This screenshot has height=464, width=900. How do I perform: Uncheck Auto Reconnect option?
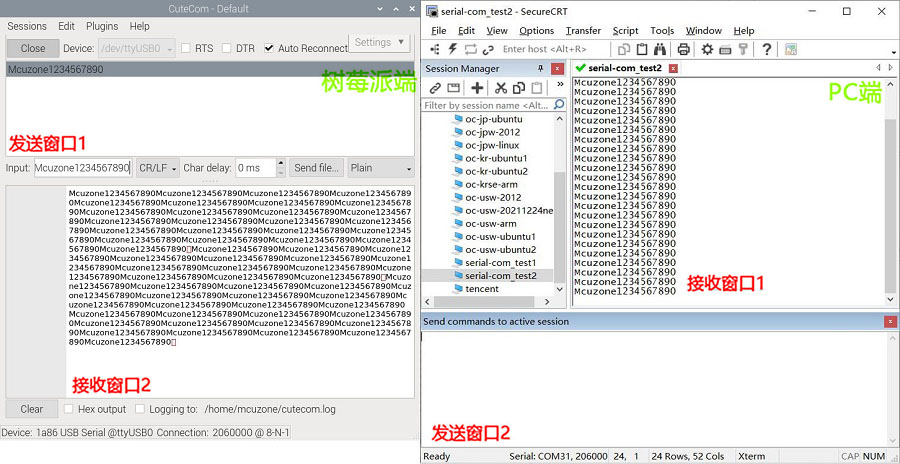269,48
